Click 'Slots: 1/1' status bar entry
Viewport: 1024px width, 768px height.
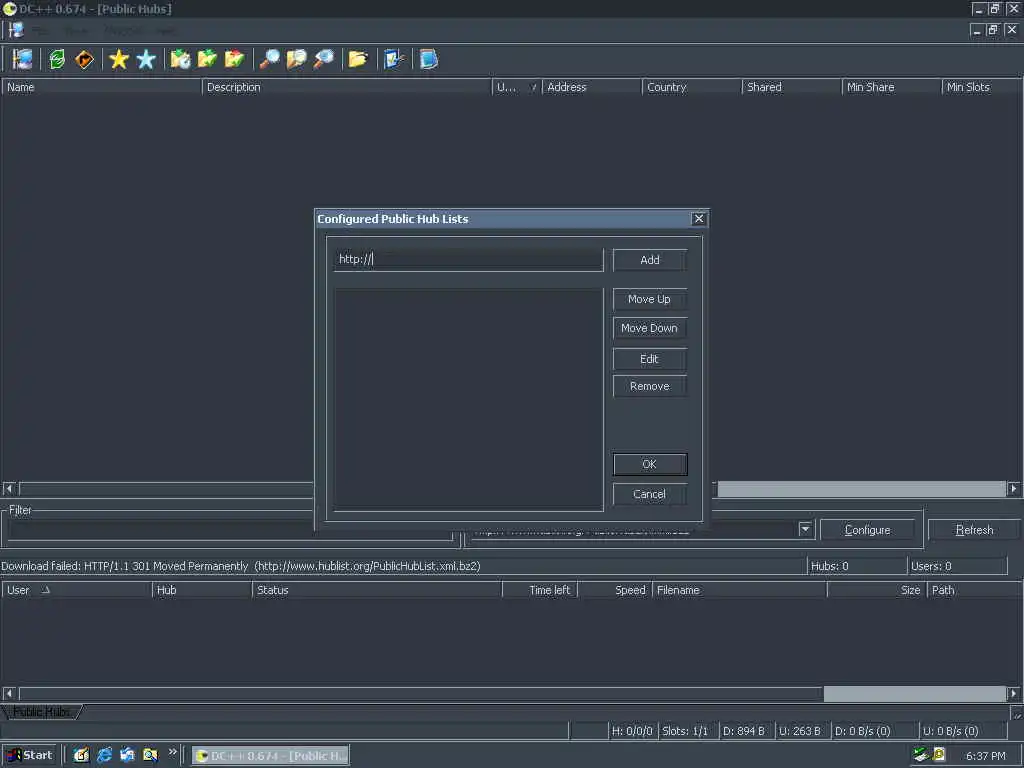pyautogui.click(x=686, y=731)
